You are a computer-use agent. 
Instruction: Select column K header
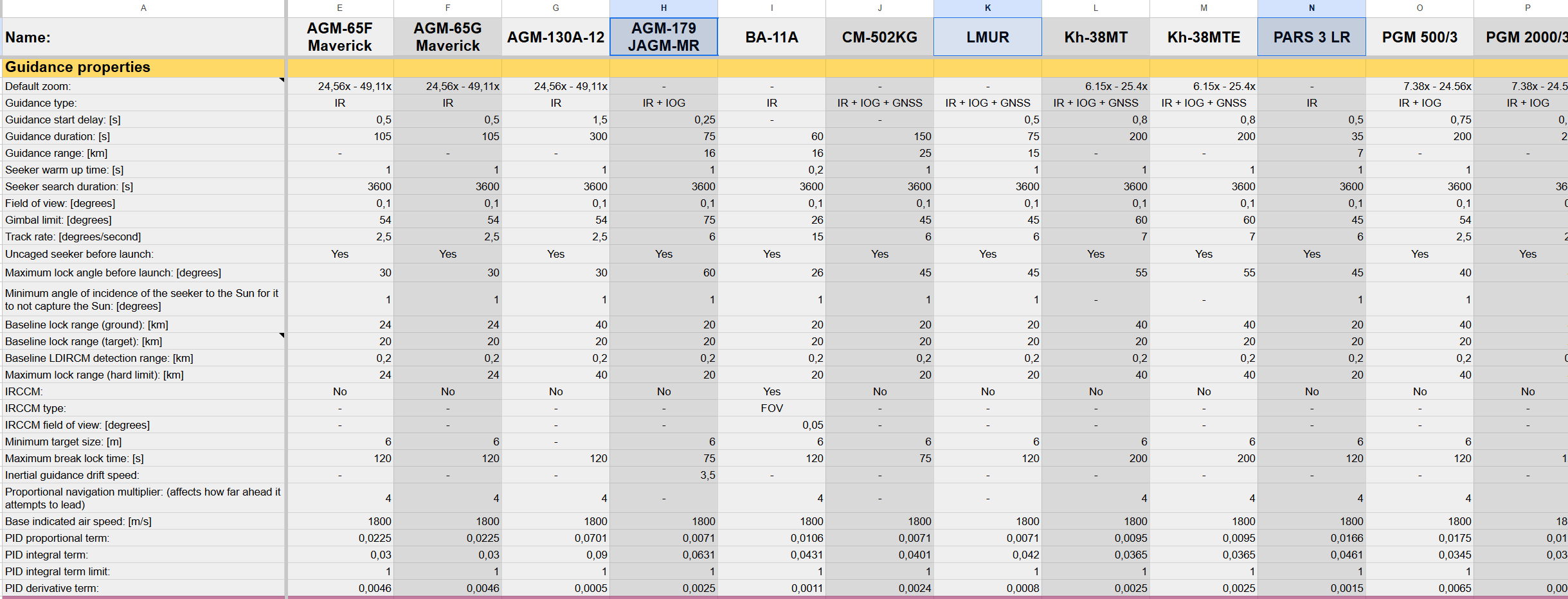pos(987,8)
